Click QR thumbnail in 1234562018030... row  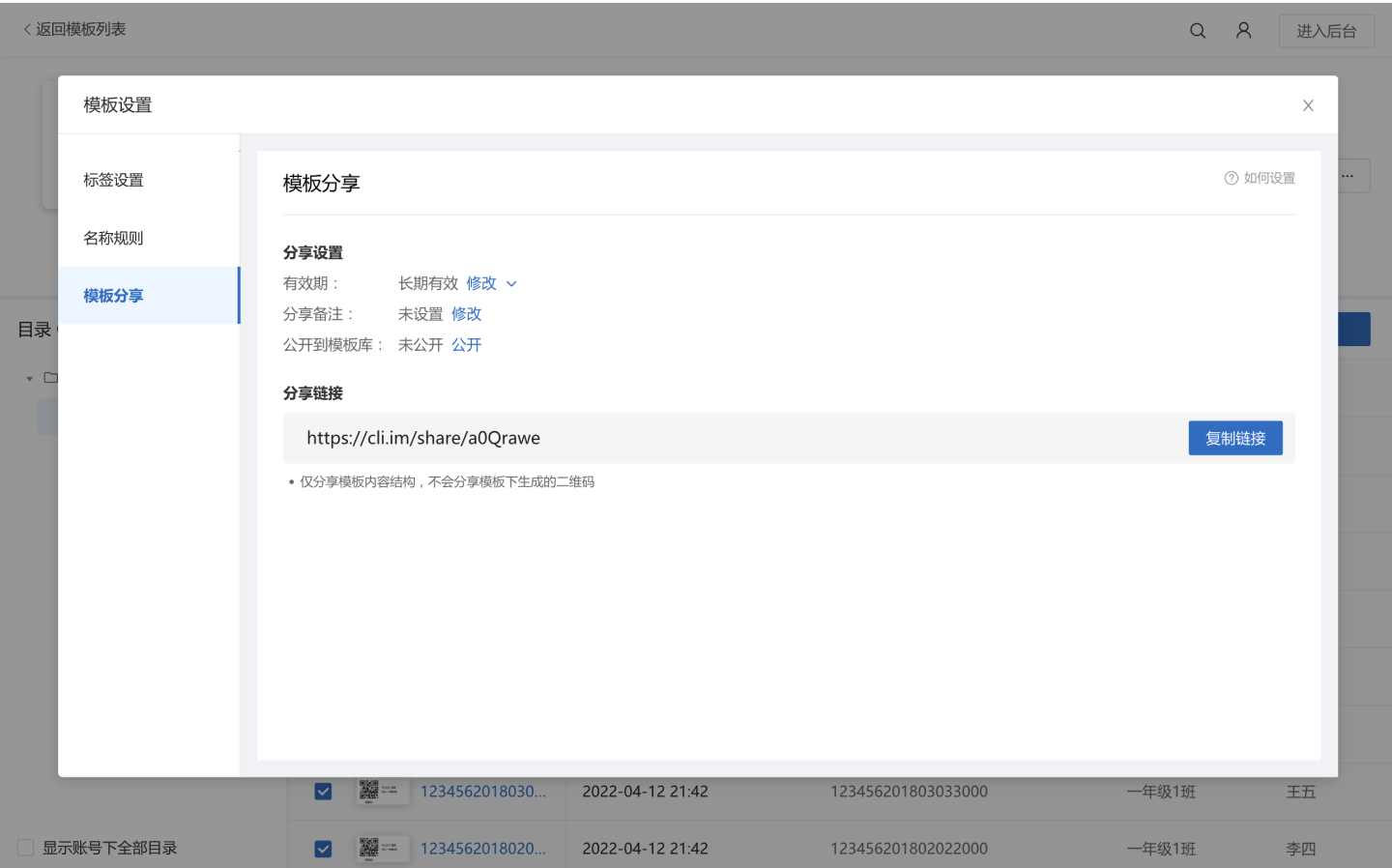tap(383, 792)
